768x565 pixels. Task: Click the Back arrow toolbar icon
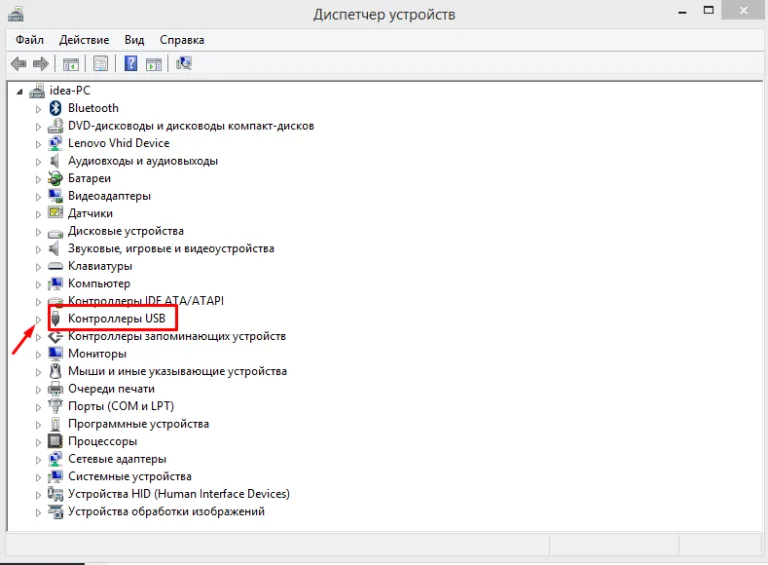point(19,64)
